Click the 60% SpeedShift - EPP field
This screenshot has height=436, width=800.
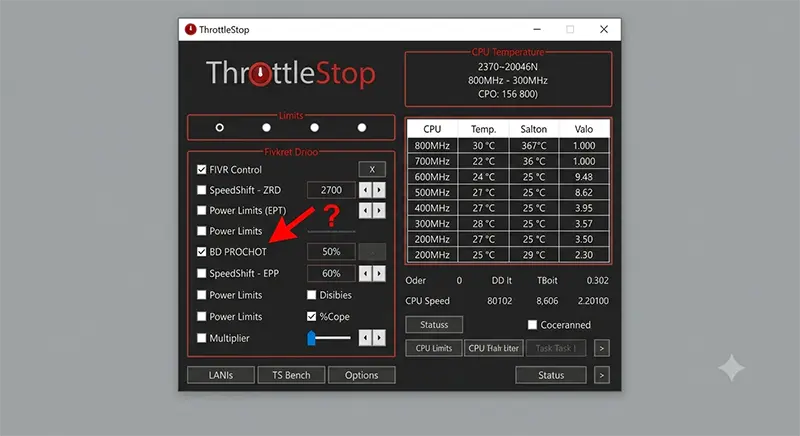pyautogui.click(x=331, y=273)
